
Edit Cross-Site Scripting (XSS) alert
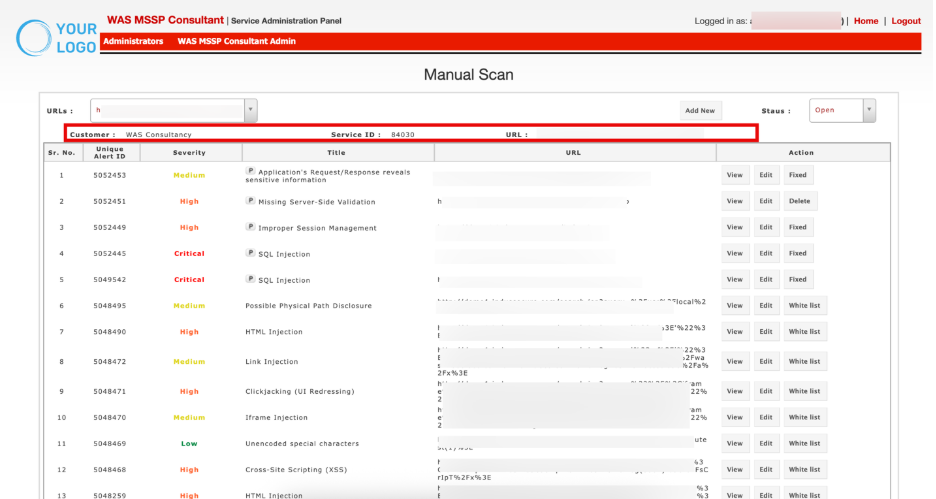[x=766, y=470]
